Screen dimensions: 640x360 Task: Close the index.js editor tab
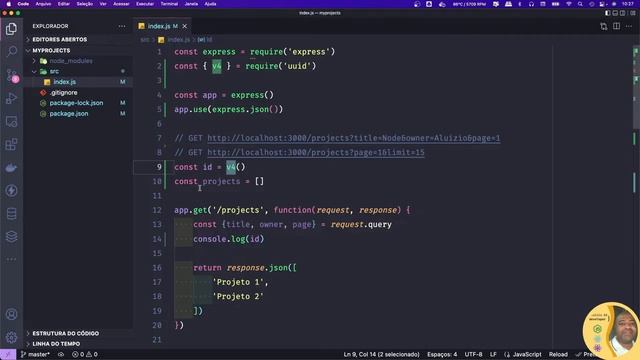[x=184, y=26]
